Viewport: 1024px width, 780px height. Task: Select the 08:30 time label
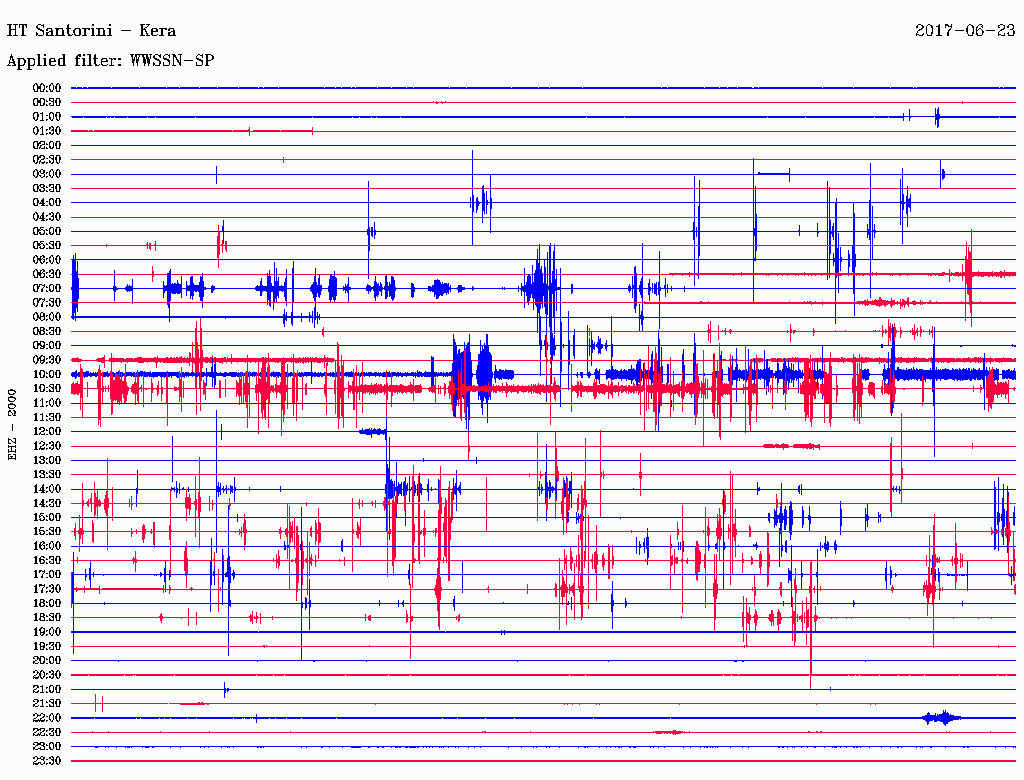47,331
